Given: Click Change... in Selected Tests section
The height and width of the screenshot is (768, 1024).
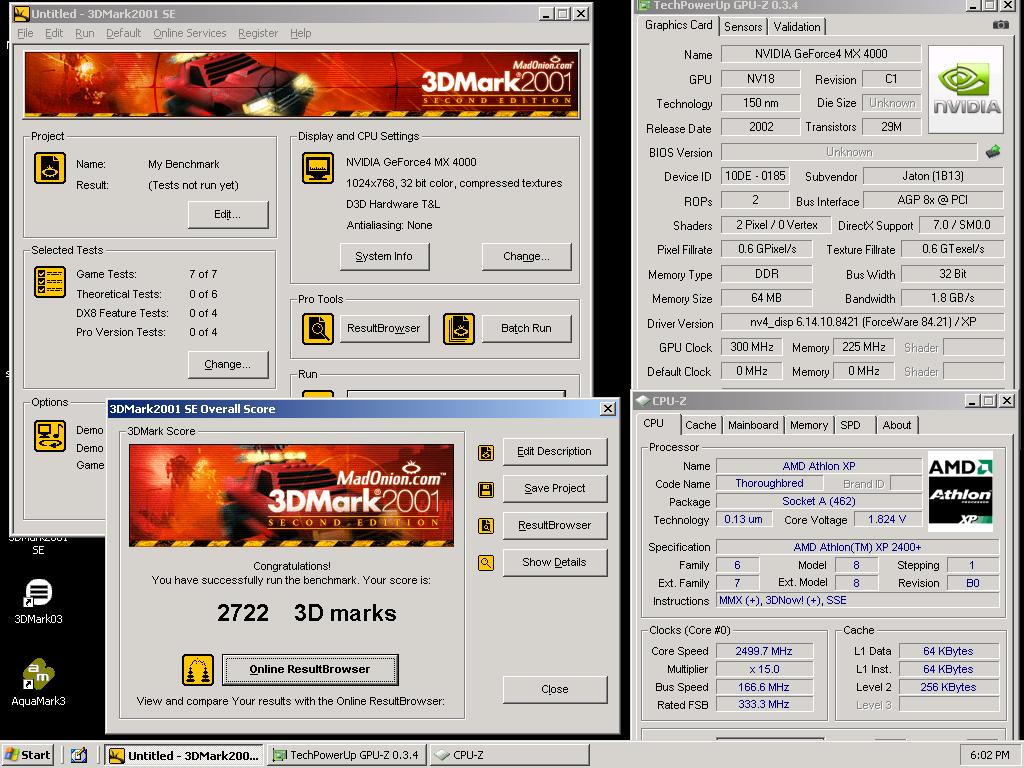Looking at the screenshot, I should 228,364.
